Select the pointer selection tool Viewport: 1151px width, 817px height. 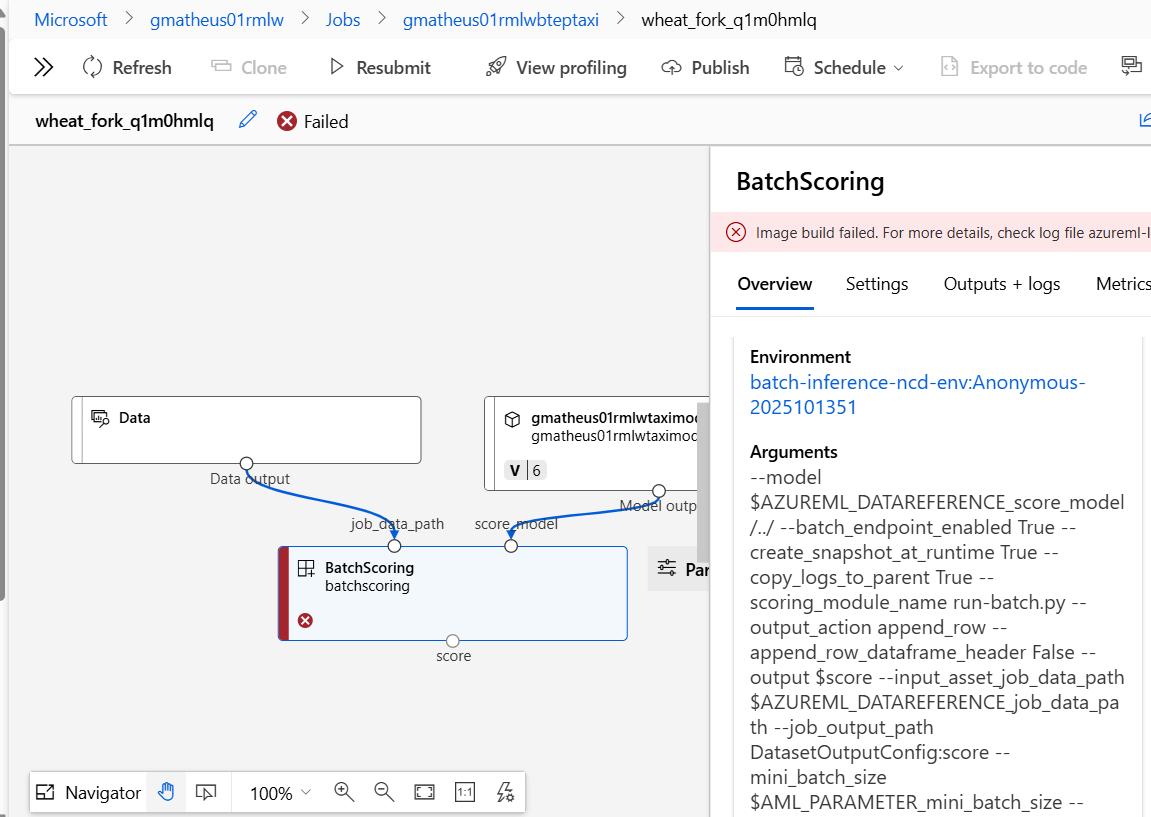click(206, 792)
